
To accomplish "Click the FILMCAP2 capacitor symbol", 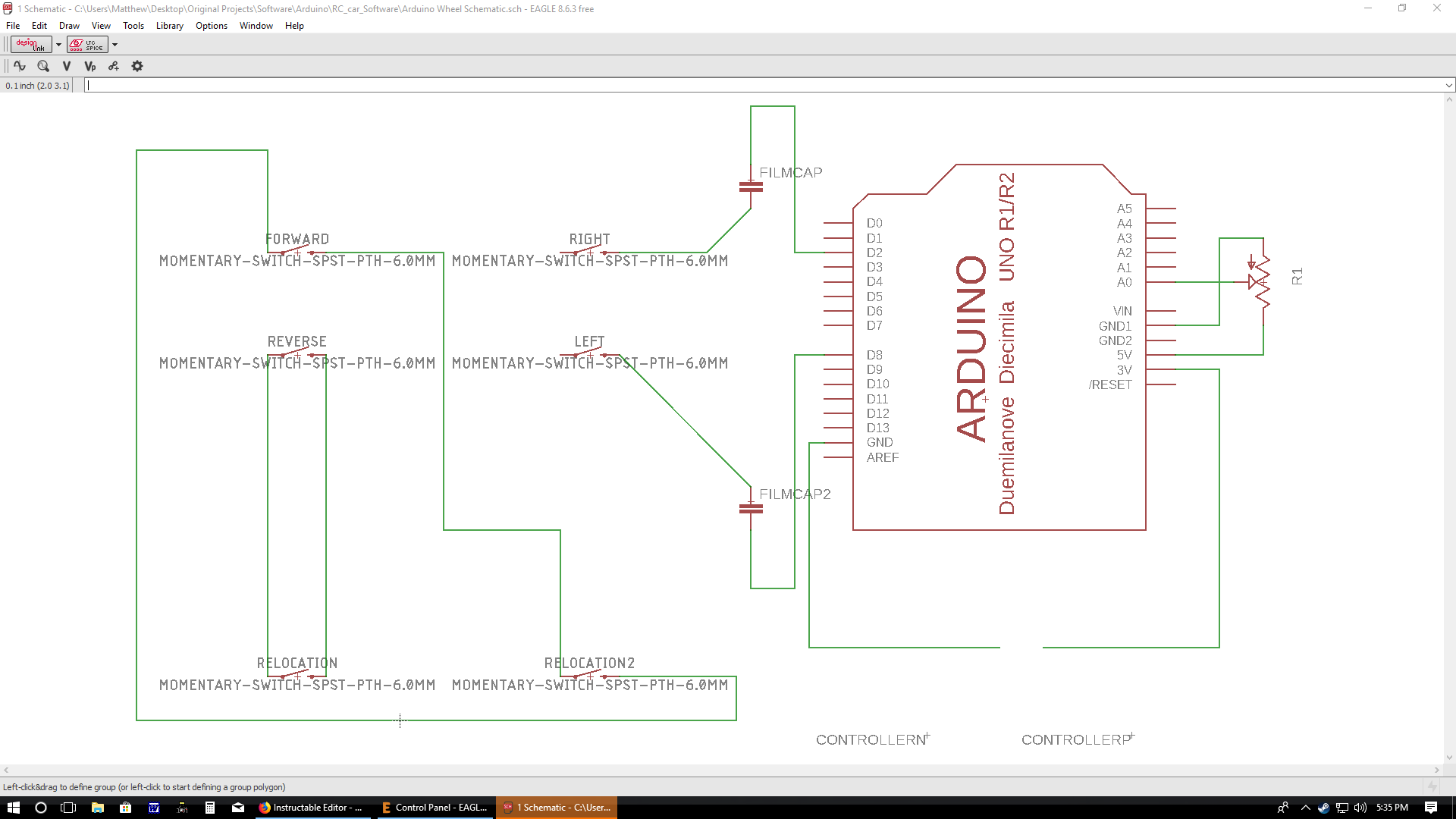I will (x=751, y=509).
